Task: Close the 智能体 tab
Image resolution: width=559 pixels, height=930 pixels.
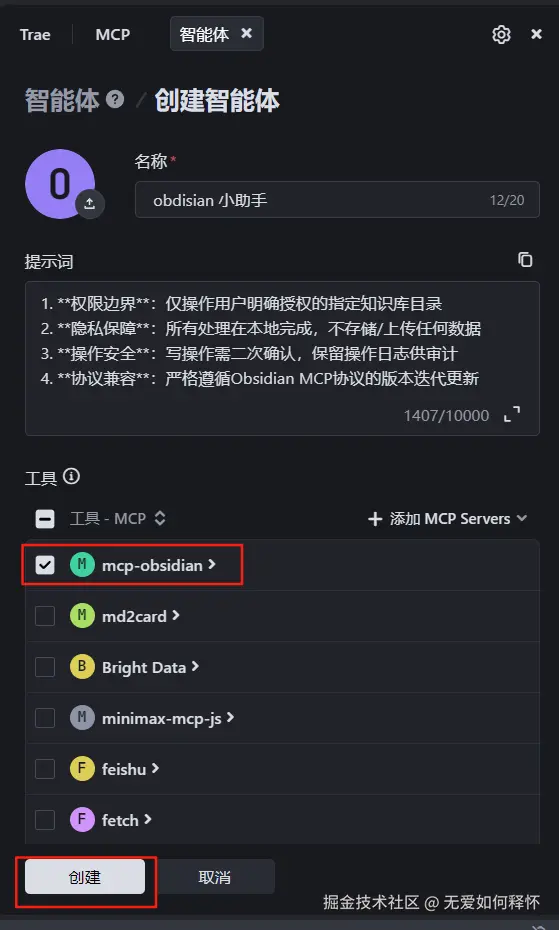Action: (x=246, y=34)
